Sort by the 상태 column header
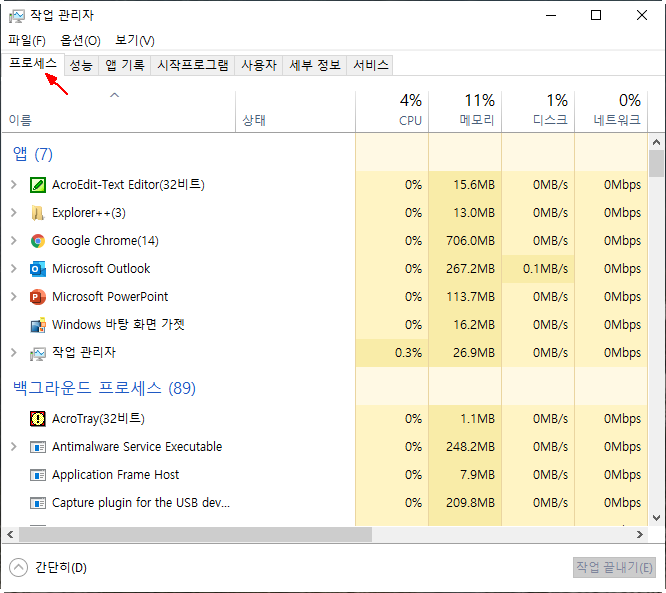The image size is (666, 593). point(296,112)
